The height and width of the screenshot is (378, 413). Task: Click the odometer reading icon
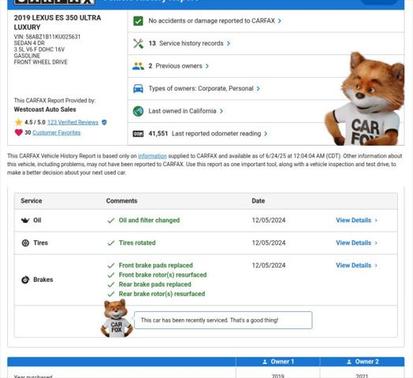tap(138, 134)
